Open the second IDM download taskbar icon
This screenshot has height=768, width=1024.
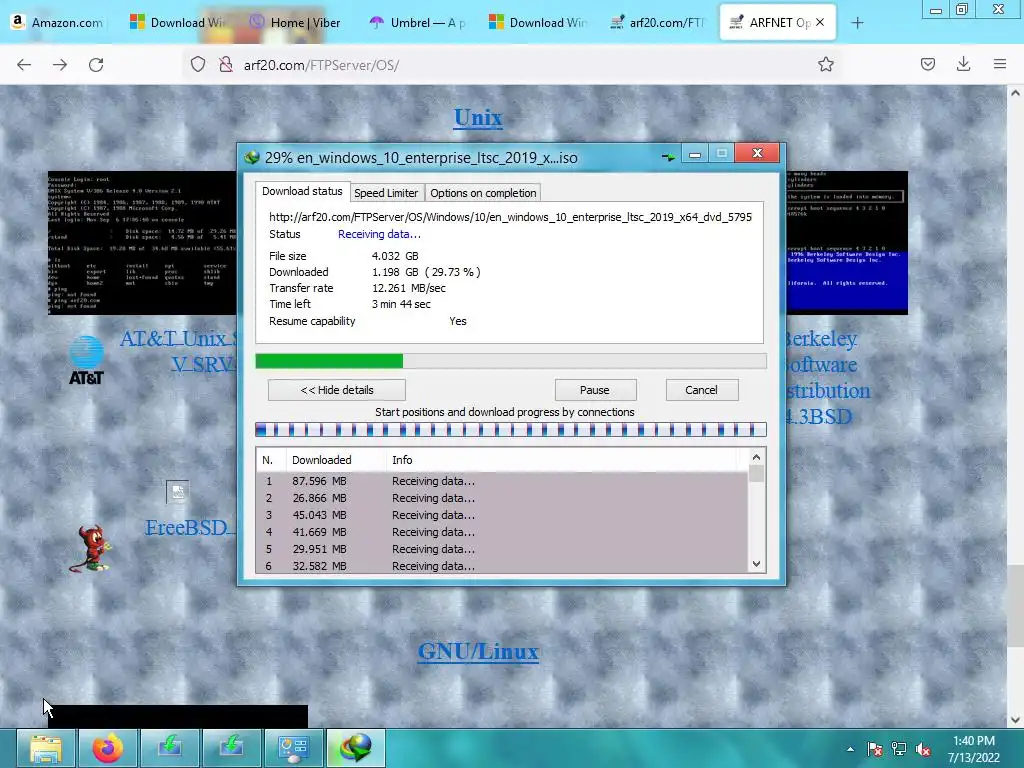click(x=232, y=748)
